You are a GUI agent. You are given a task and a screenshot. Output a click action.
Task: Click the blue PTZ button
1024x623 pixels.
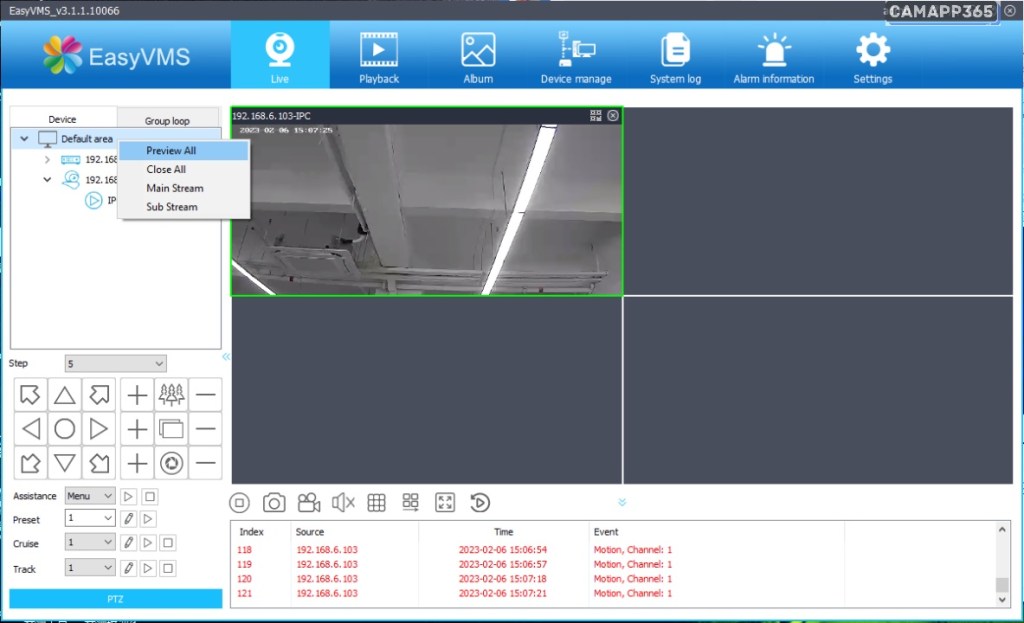click(115, 599)
